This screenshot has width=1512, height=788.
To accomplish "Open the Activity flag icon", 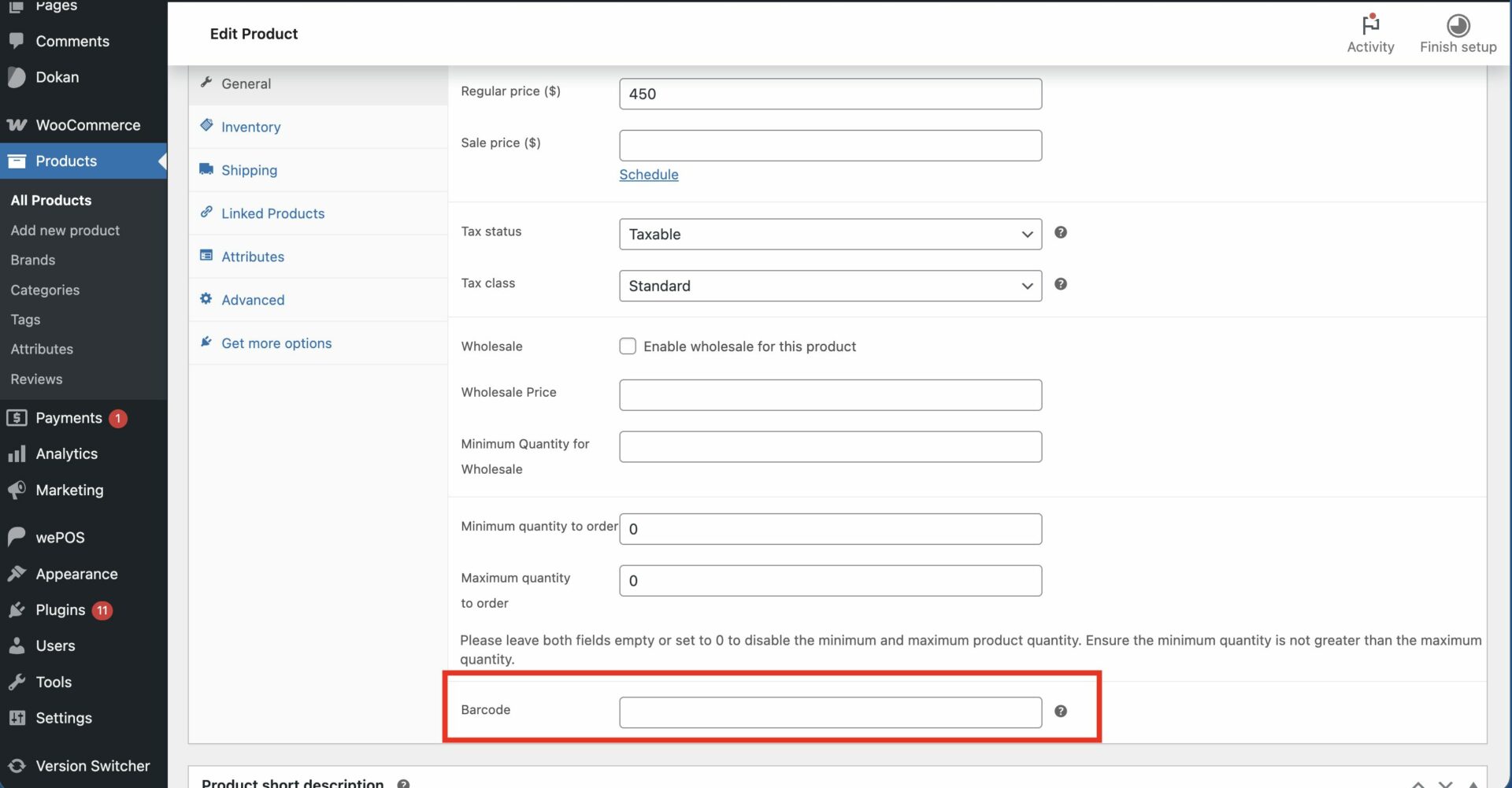I will [1370, 24].
